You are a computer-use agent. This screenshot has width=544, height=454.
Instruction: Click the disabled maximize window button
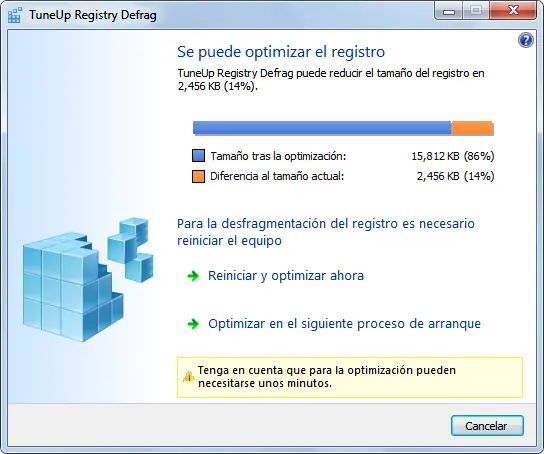pyautogui.click(x=476, y=11)
